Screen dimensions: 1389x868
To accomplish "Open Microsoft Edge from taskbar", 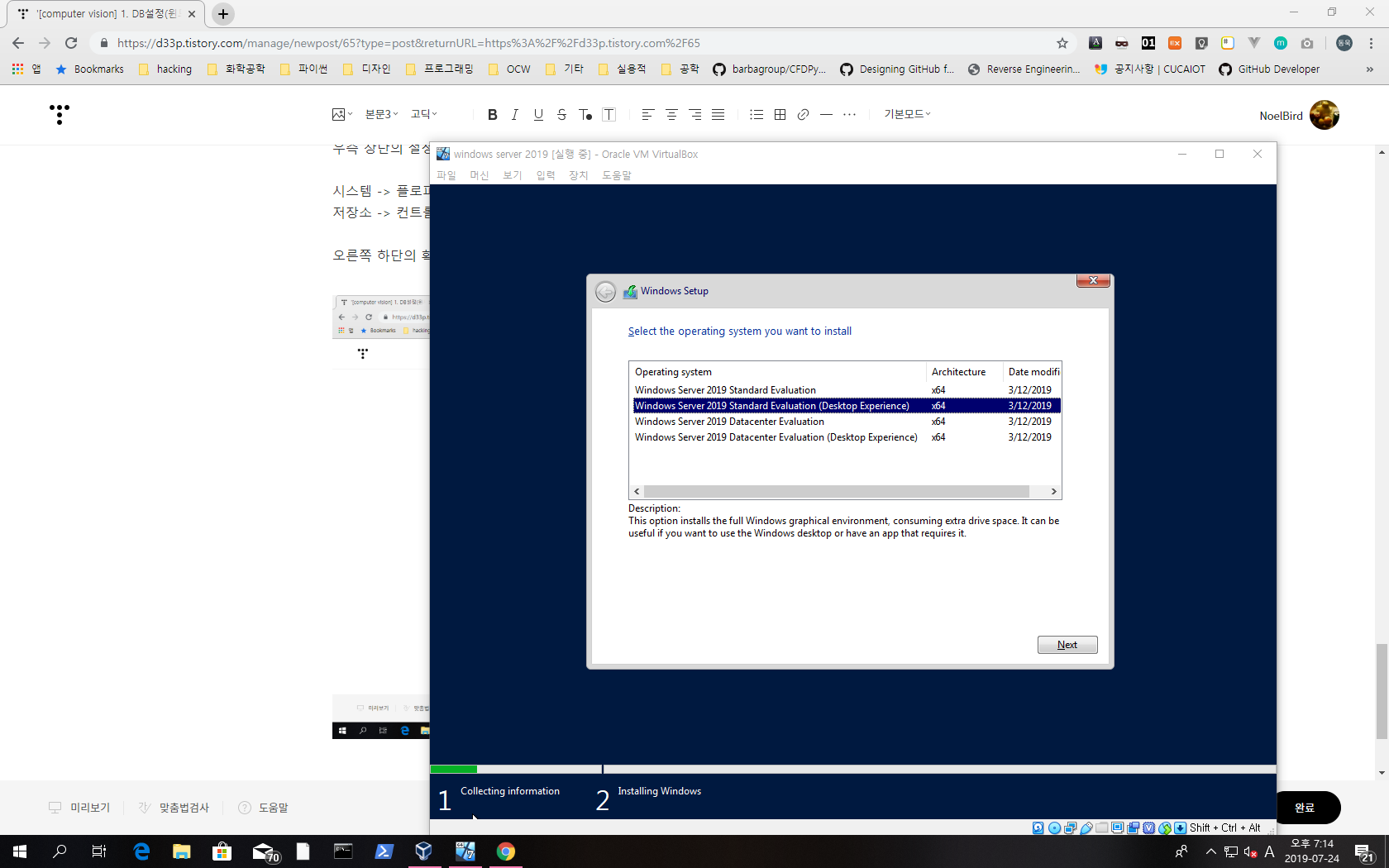I will [141, 851].
